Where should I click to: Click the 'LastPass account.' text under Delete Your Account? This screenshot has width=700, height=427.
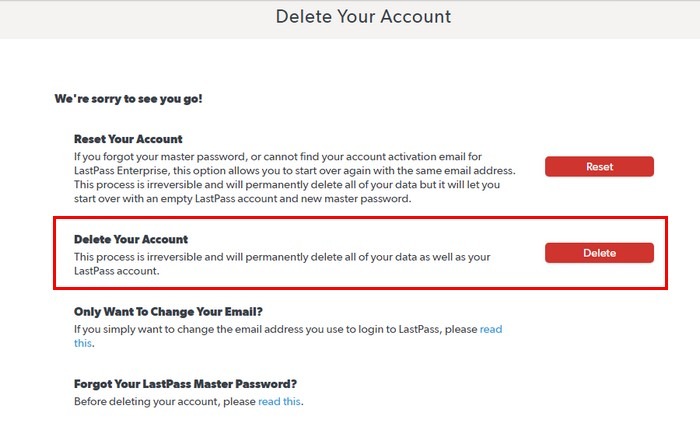pyautogui.click(x=116, y=271)
